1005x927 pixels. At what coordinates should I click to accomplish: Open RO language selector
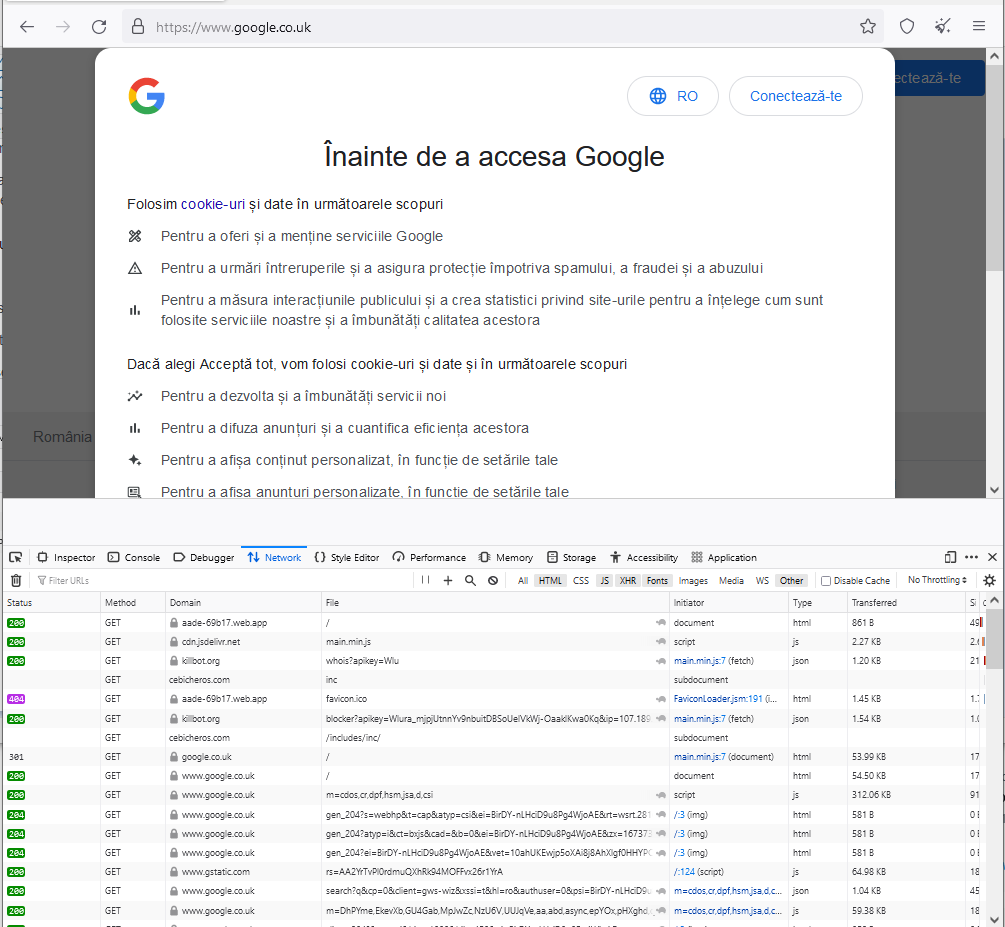coord(673,96)
